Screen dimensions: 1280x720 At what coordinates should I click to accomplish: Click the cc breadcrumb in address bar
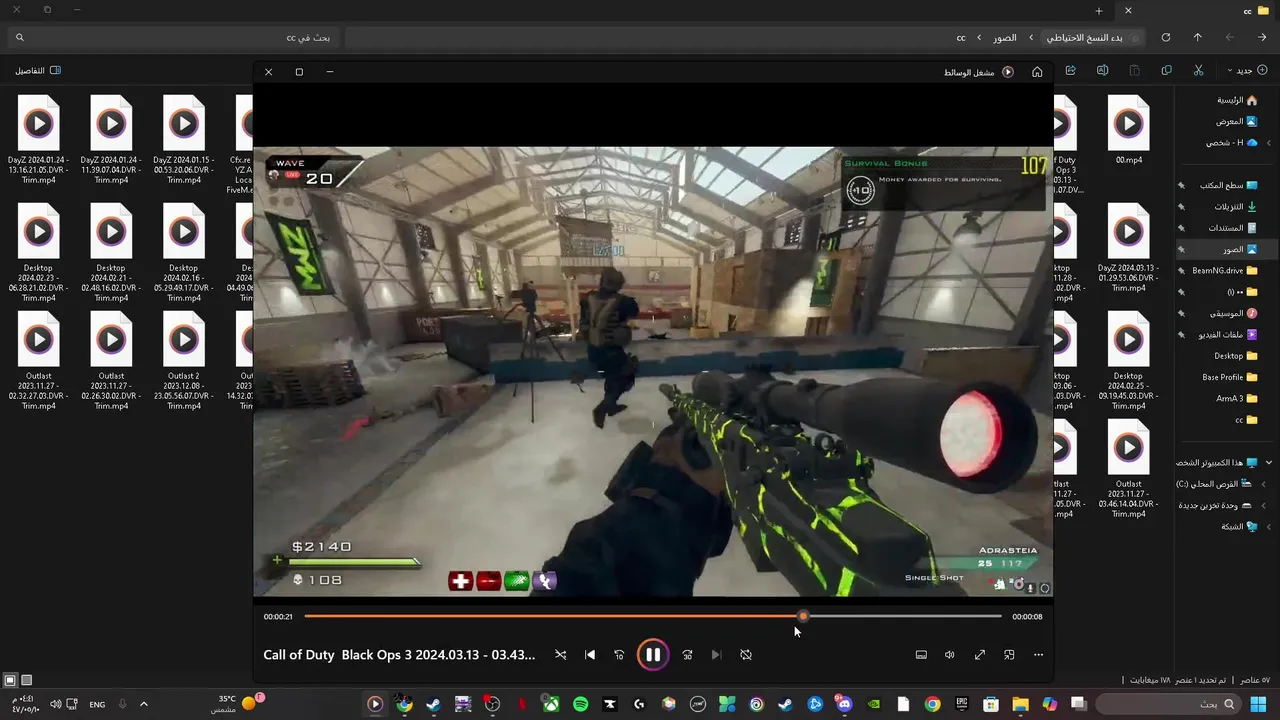pyautogui.click(x=961, y=37)
